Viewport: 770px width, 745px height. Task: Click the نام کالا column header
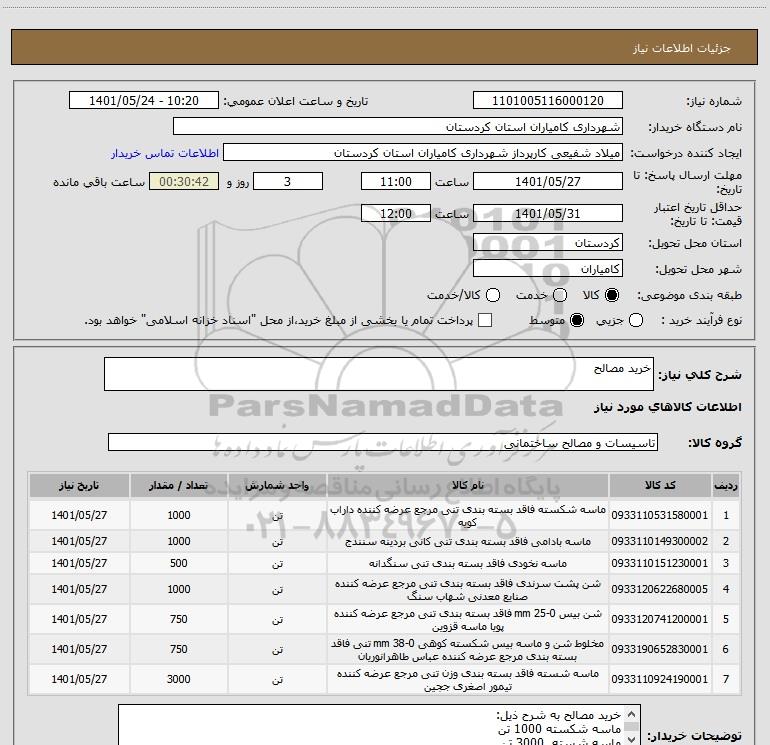click(x=468, y=486)
